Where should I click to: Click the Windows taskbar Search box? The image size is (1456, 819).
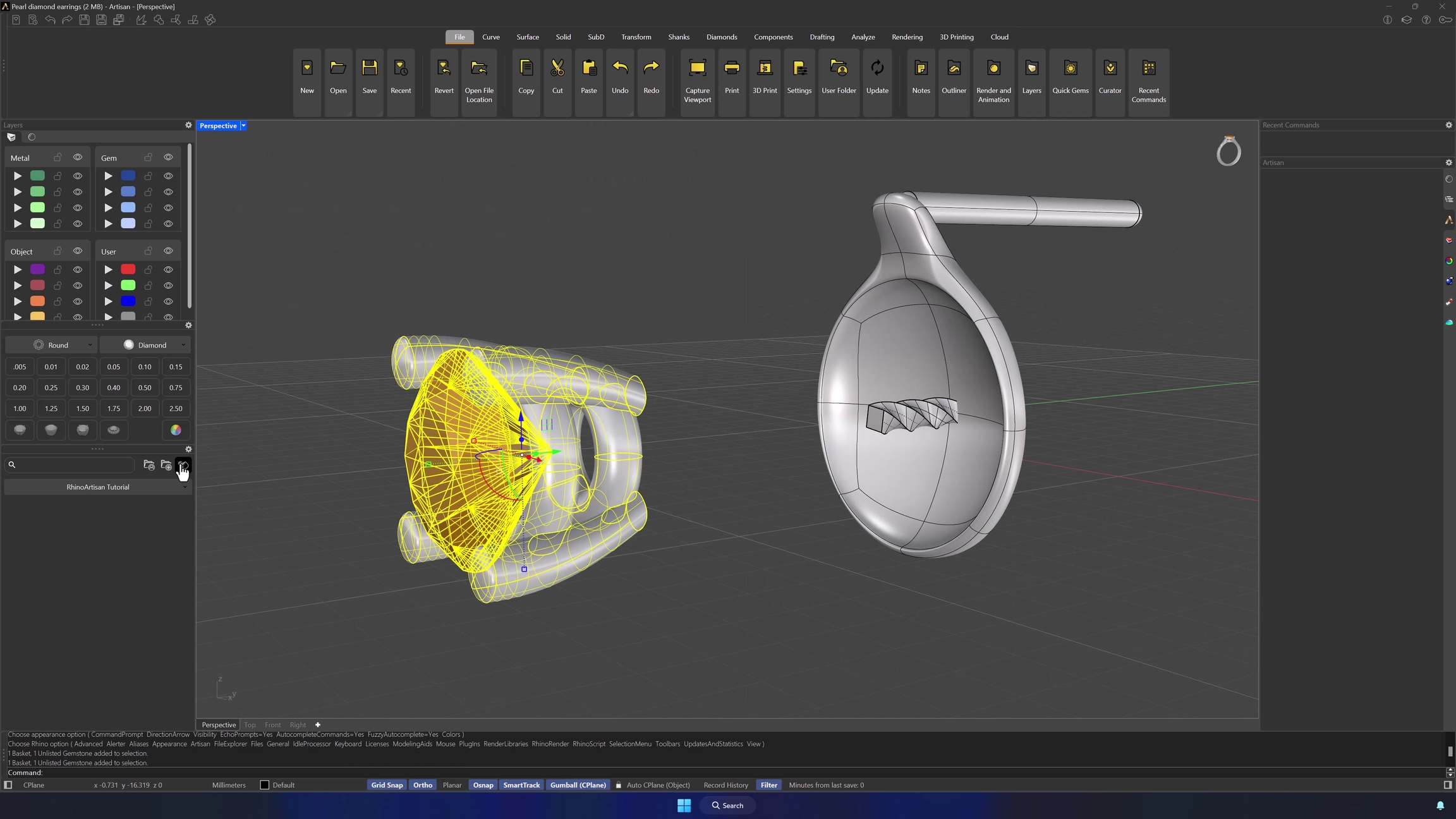coord(727,805)
